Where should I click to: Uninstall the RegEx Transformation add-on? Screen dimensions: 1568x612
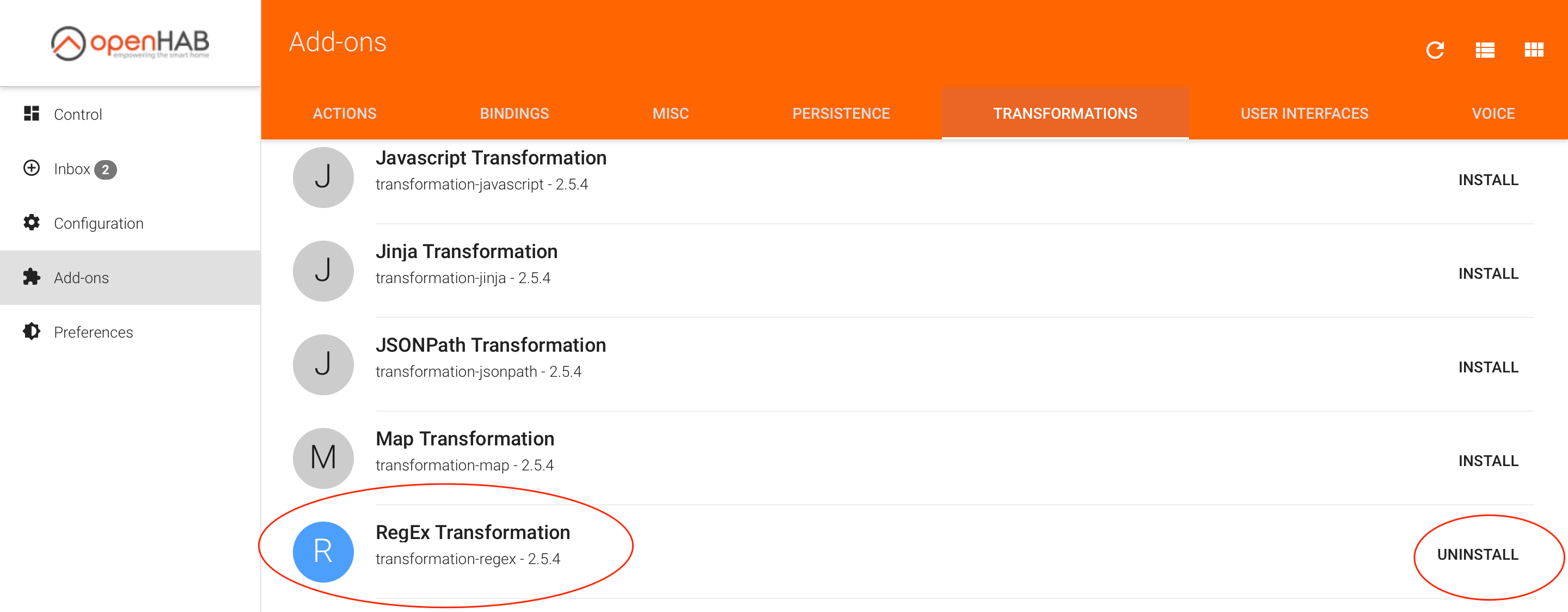click(1477, 555)
